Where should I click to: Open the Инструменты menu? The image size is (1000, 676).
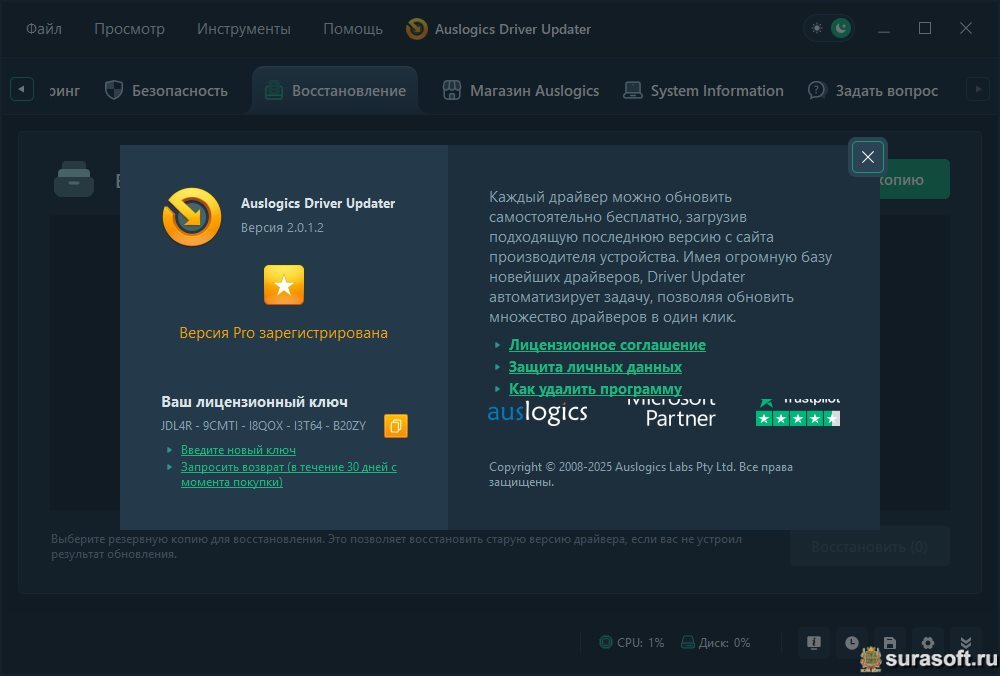(244, 29)
